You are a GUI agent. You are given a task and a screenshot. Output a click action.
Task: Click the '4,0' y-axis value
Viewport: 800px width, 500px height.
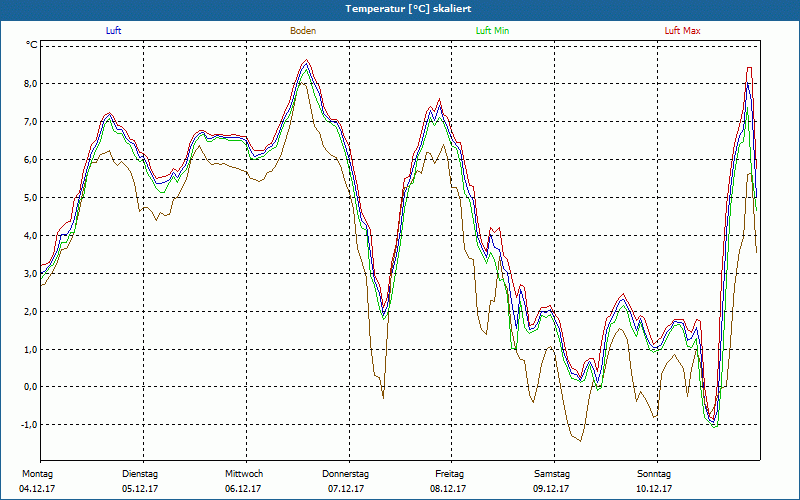30,236
